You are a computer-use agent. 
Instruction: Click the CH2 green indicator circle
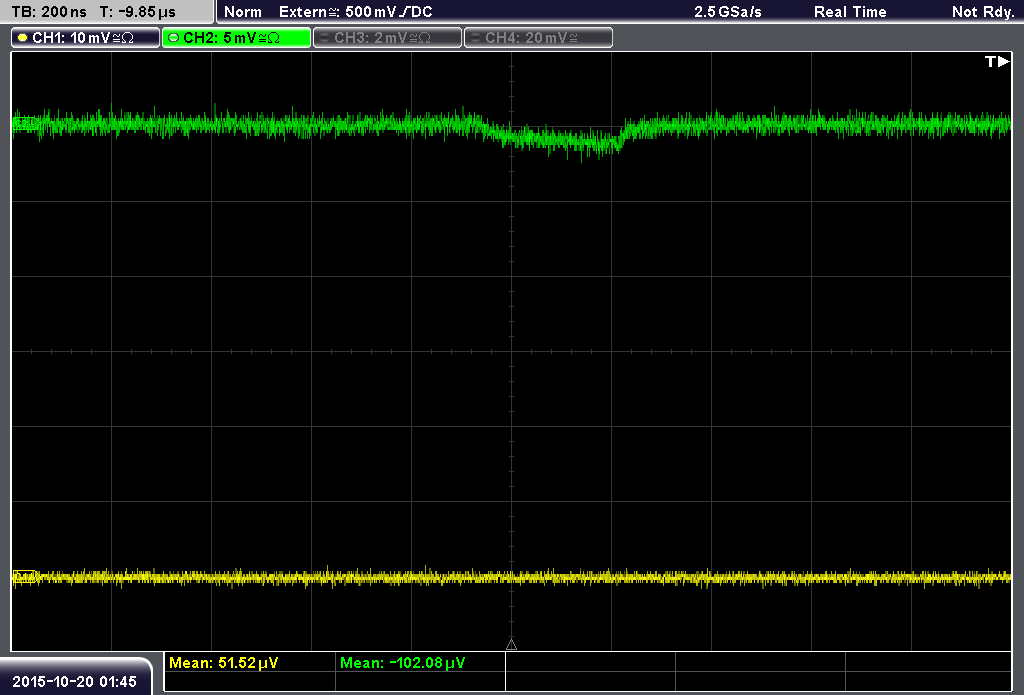coord(173,38)
